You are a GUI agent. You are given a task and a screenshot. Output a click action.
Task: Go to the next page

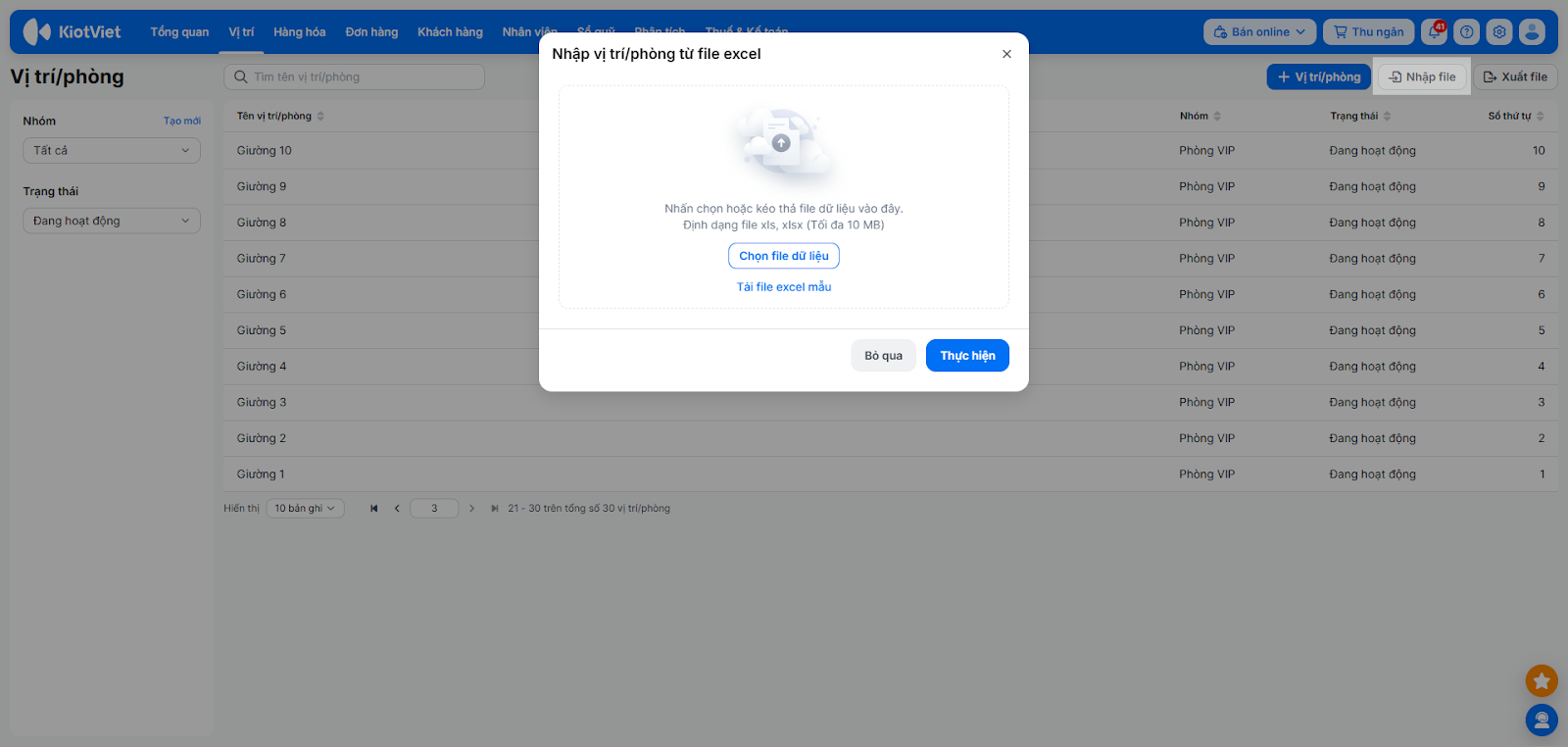471,508
